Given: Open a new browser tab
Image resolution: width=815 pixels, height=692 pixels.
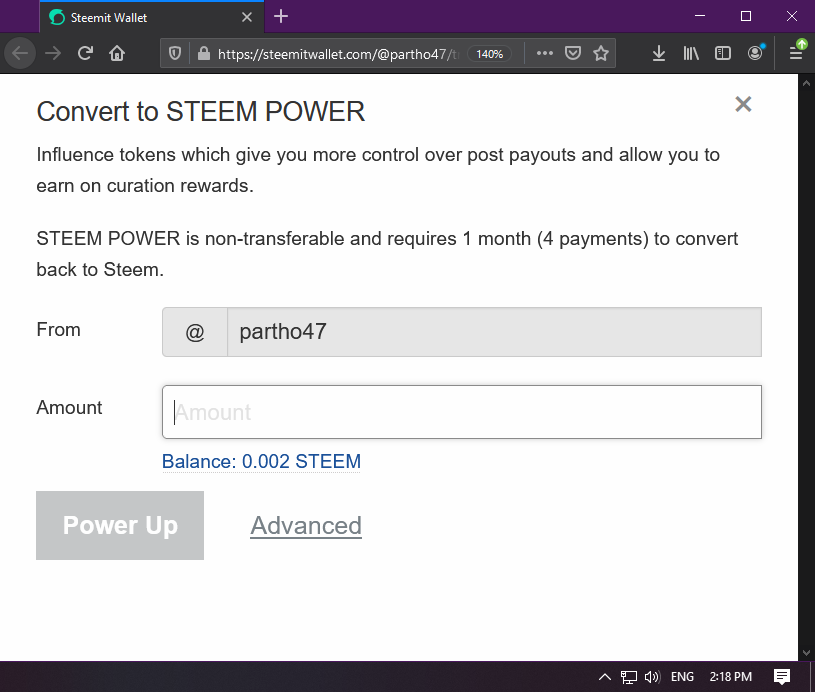Looking at the screenshot, I should coord(281,17).
